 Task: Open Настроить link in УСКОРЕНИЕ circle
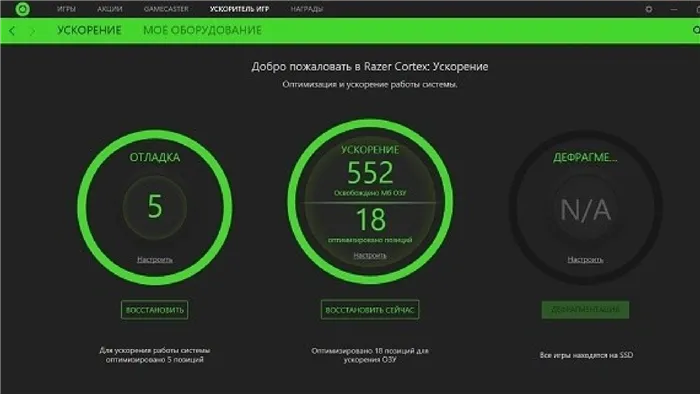point(370,255)
